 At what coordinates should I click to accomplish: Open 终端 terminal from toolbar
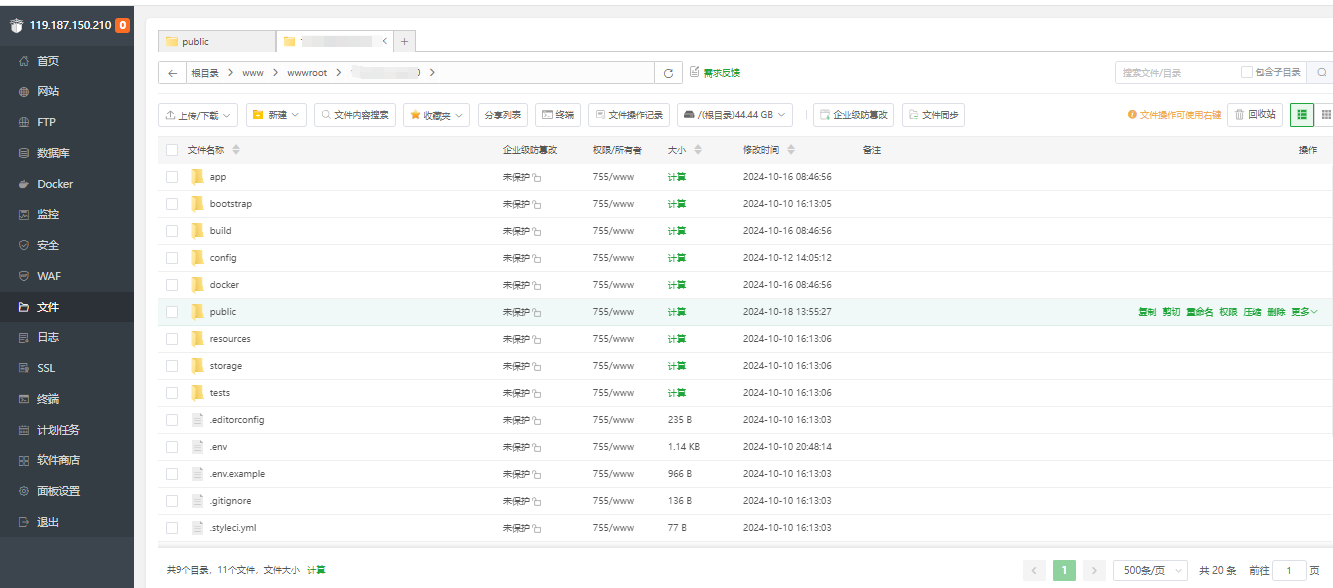click(x=558, y=115)
